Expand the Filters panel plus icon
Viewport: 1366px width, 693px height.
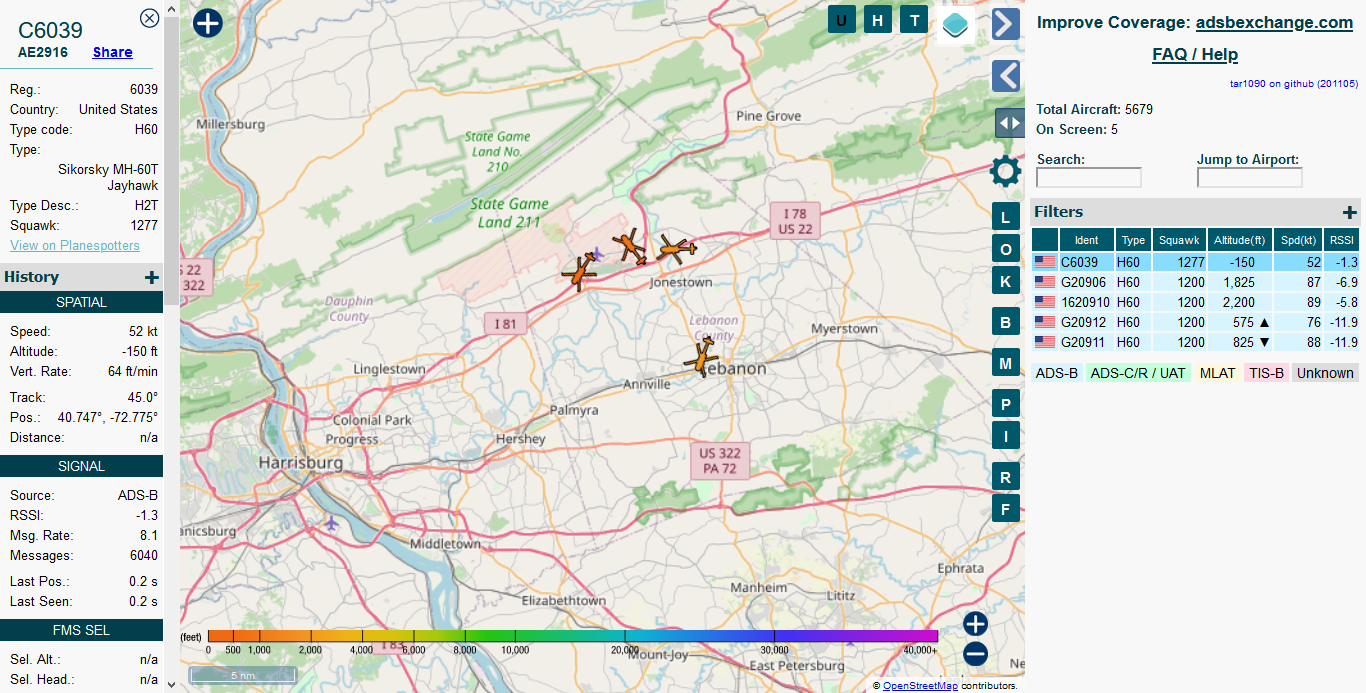tap(1350, 212)
